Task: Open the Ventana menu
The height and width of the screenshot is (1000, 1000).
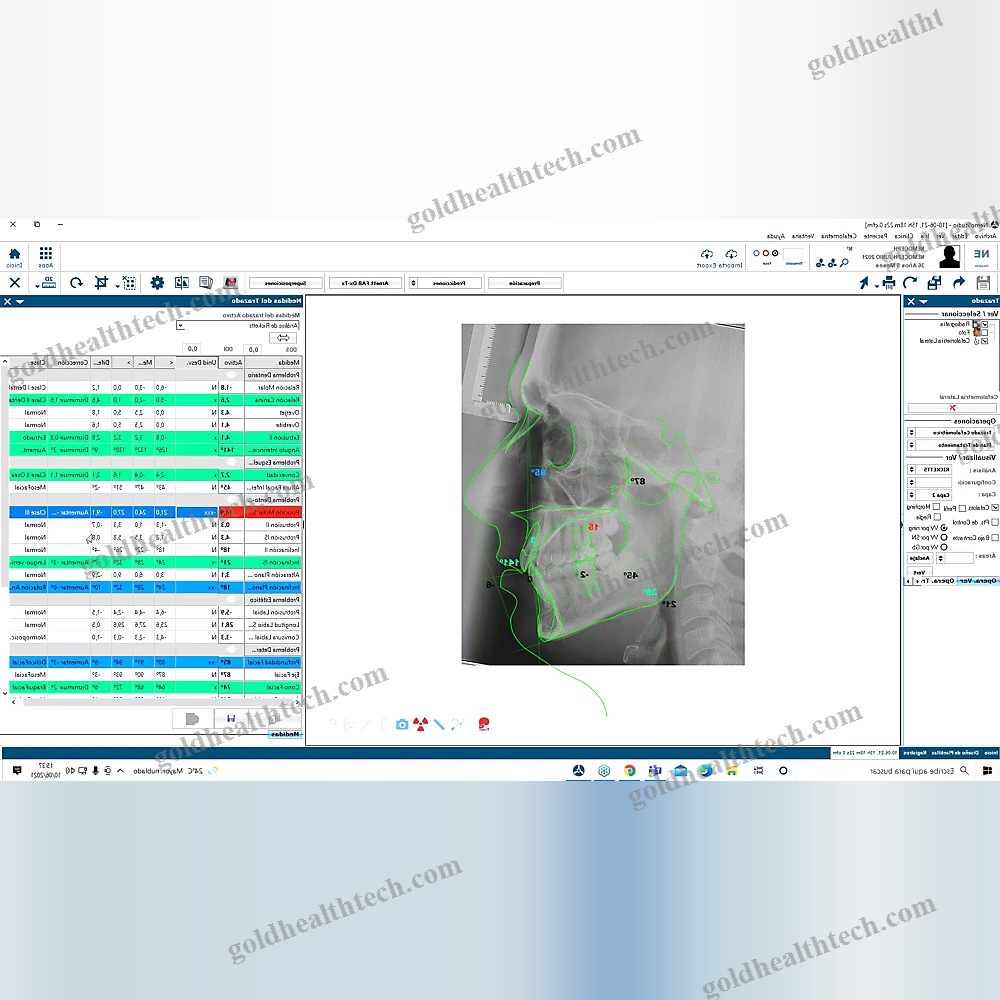Action: [803, 236]
